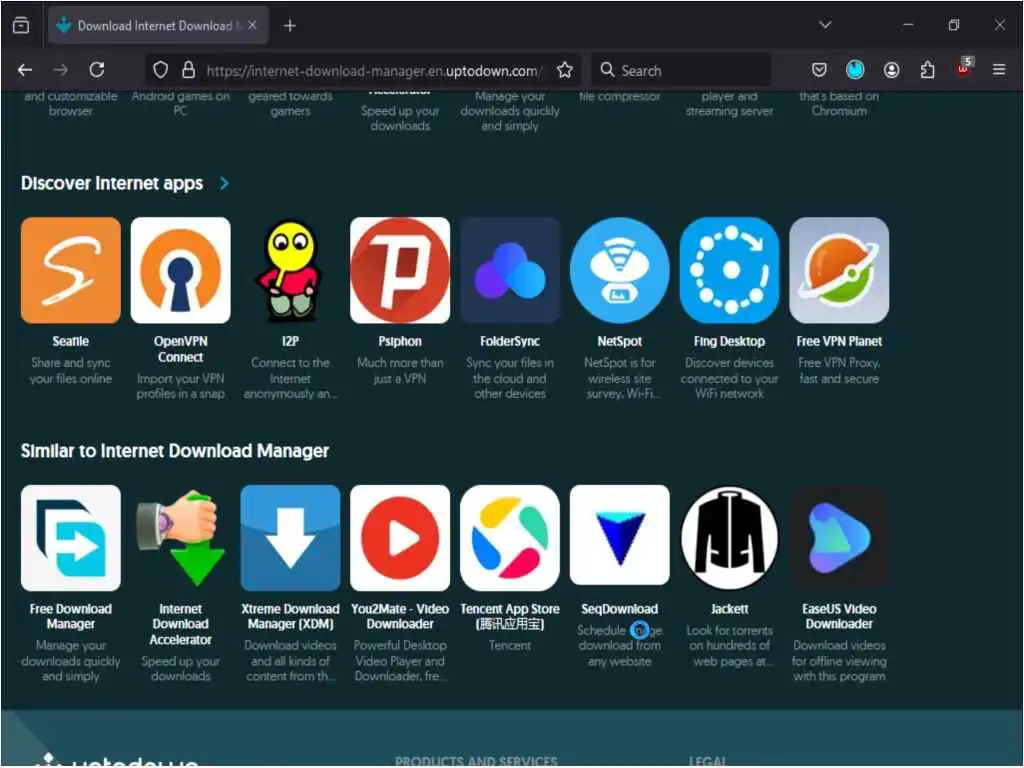Viewport: 1024px width, 768px height.
Task: Reload the current page
Action: (97, 70)
